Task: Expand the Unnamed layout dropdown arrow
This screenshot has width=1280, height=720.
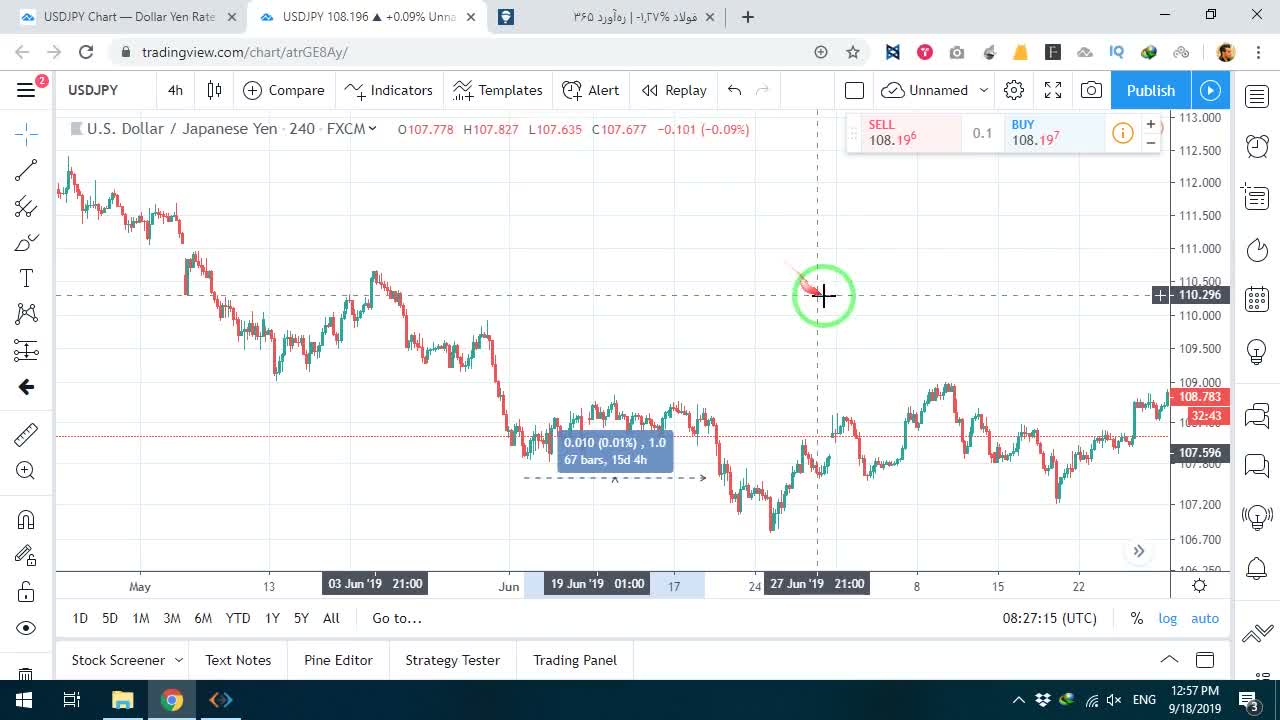Action: pos(983,90)
